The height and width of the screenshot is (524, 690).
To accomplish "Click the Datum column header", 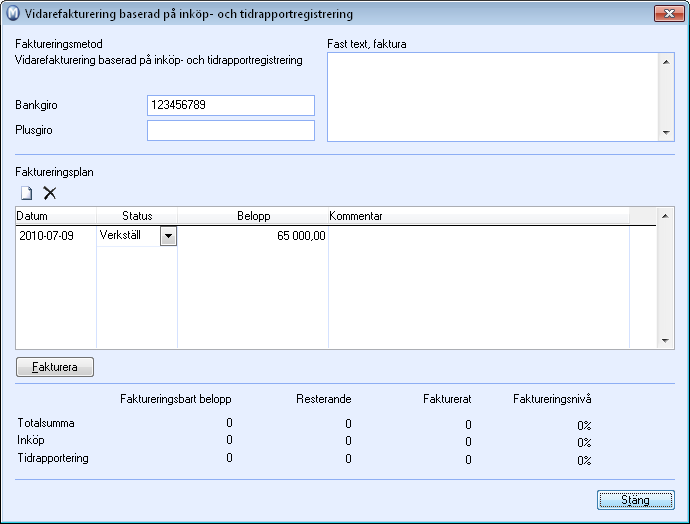I will click(56, 216).
